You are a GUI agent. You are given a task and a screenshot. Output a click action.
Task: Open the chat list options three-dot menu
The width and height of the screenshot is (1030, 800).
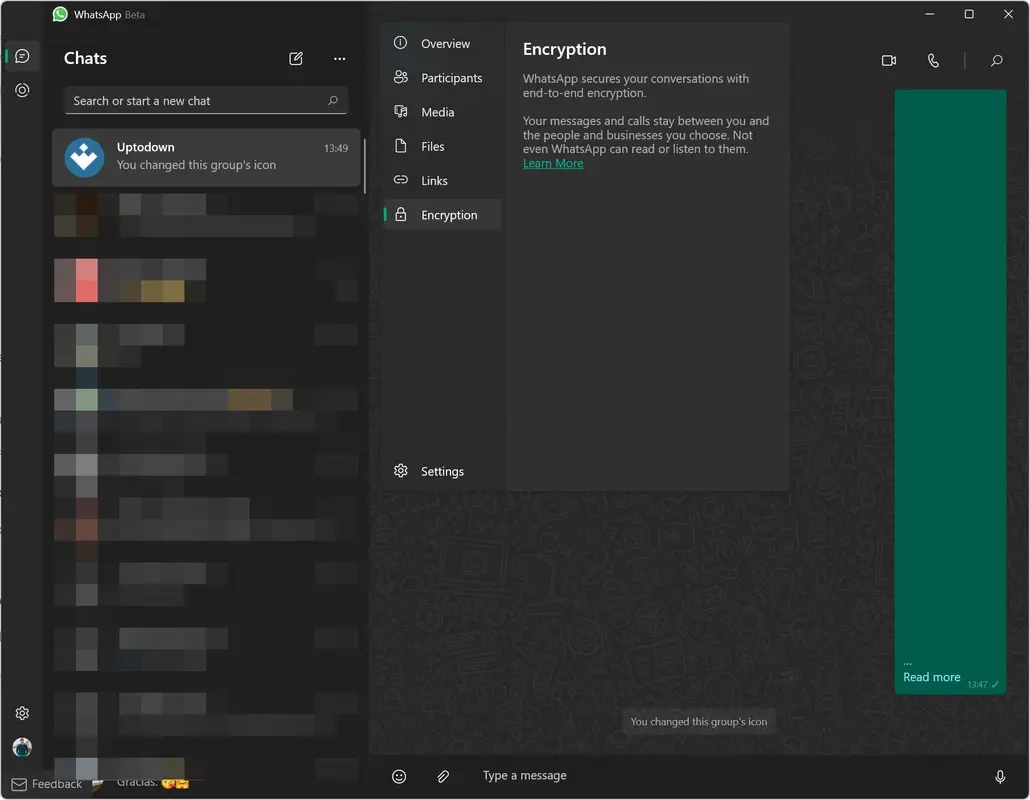(339, 59)
